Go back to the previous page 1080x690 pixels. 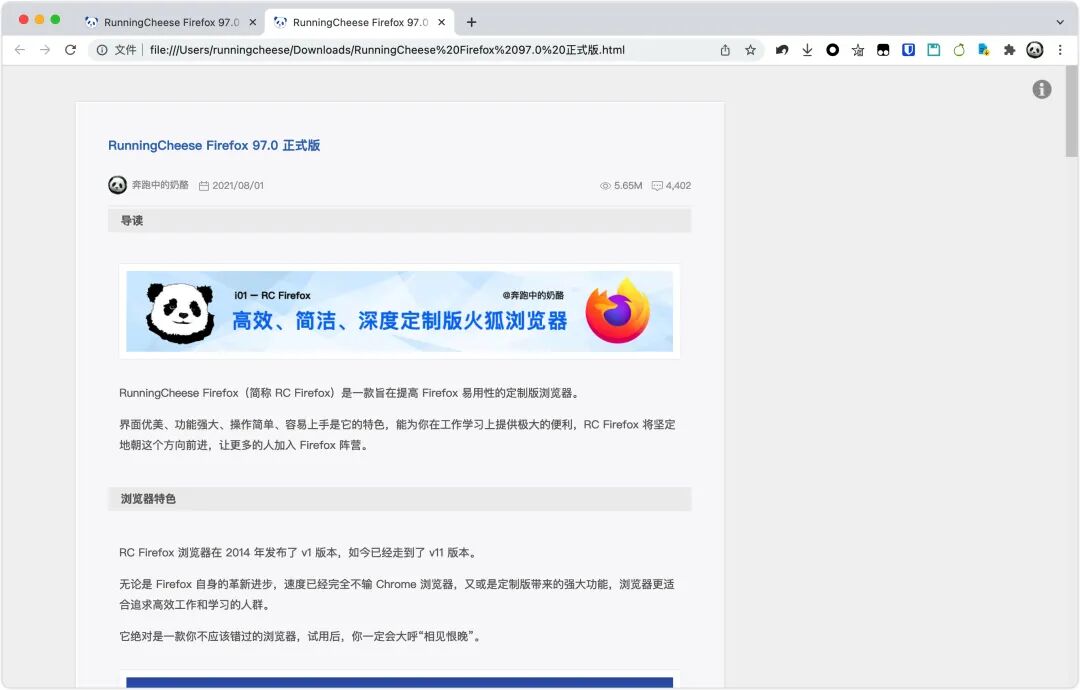tap(20, 50)
